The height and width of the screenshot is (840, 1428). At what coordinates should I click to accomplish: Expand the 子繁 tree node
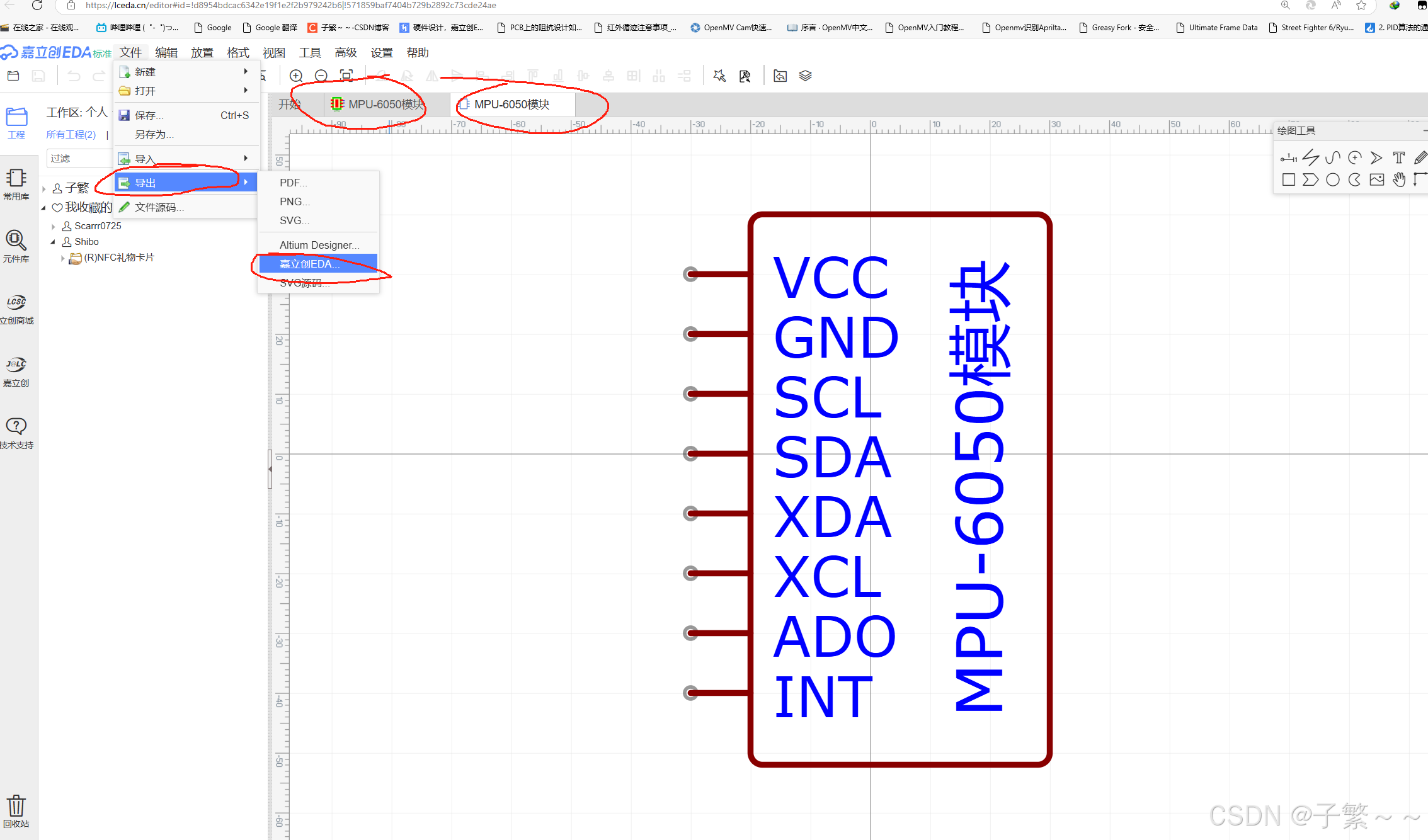click(x=44, y=188)
